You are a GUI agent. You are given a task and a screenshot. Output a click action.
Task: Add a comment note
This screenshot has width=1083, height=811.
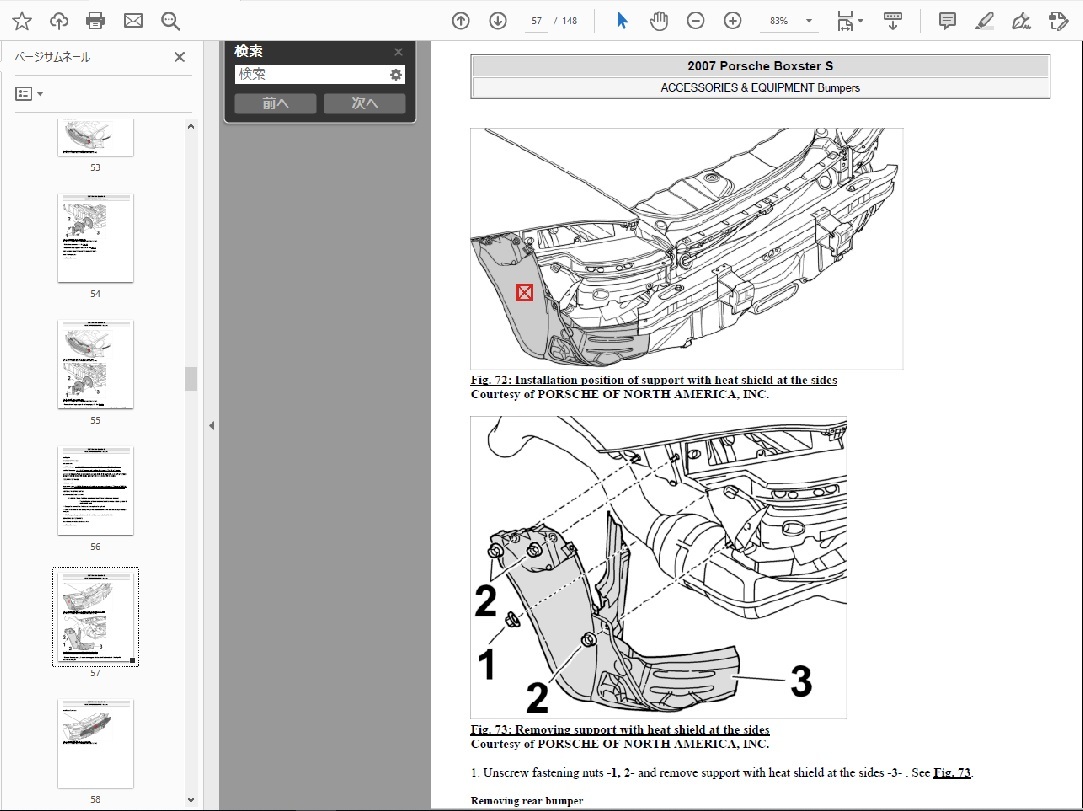(947, 21)
